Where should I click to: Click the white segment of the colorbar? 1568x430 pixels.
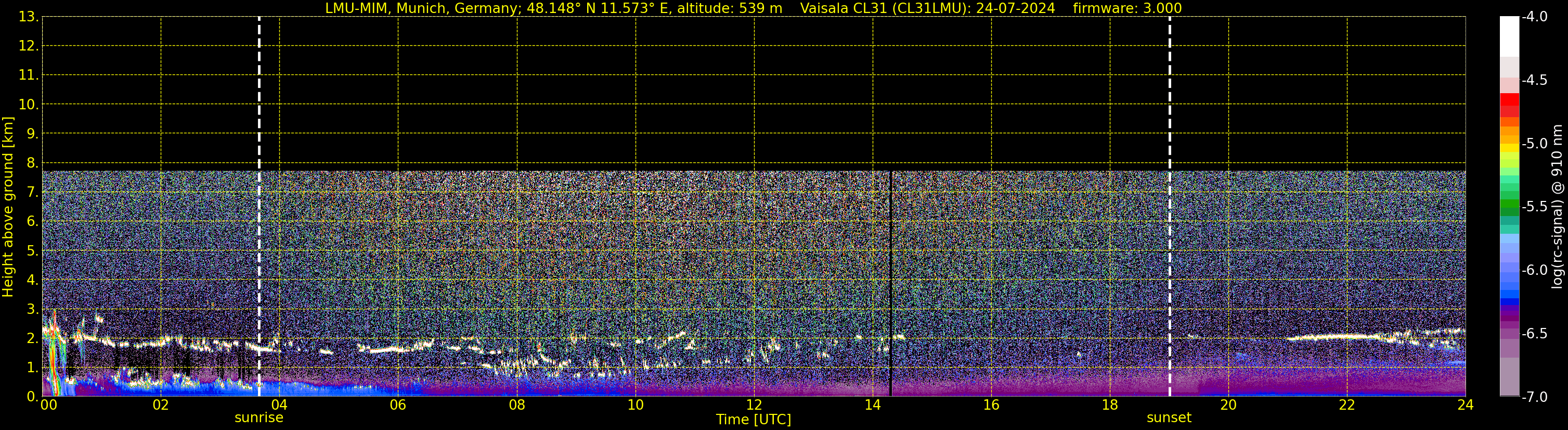coord(1510,36)
